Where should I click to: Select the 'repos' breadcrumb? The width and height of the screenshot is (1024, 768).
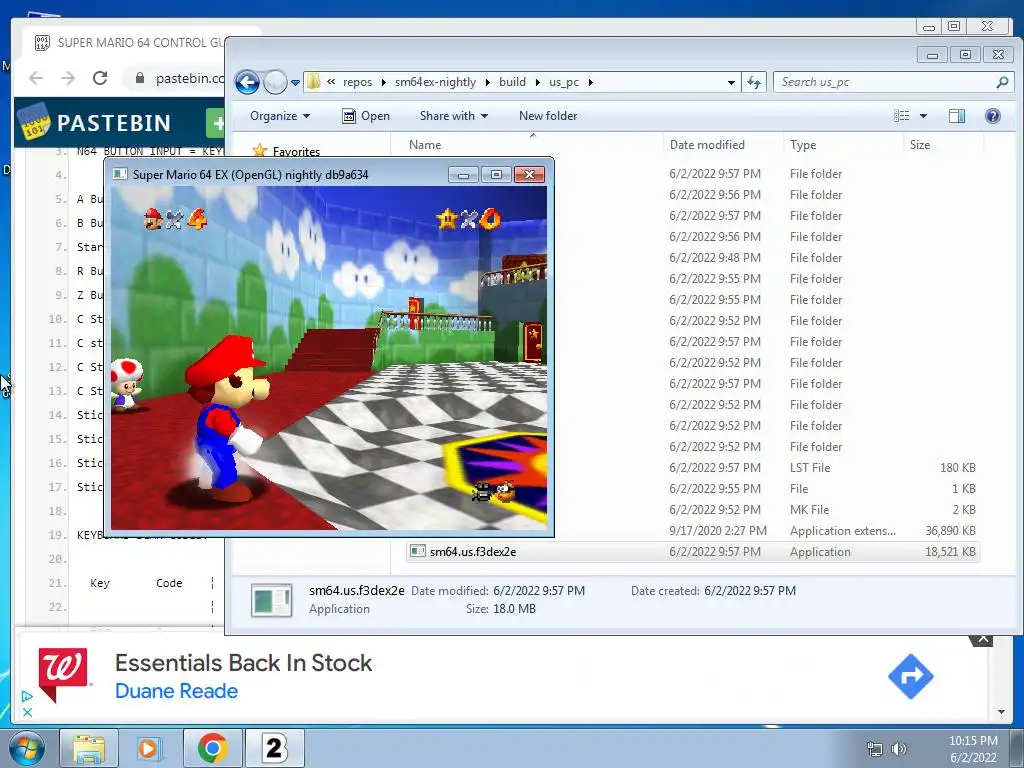click(x=357, y=82)
